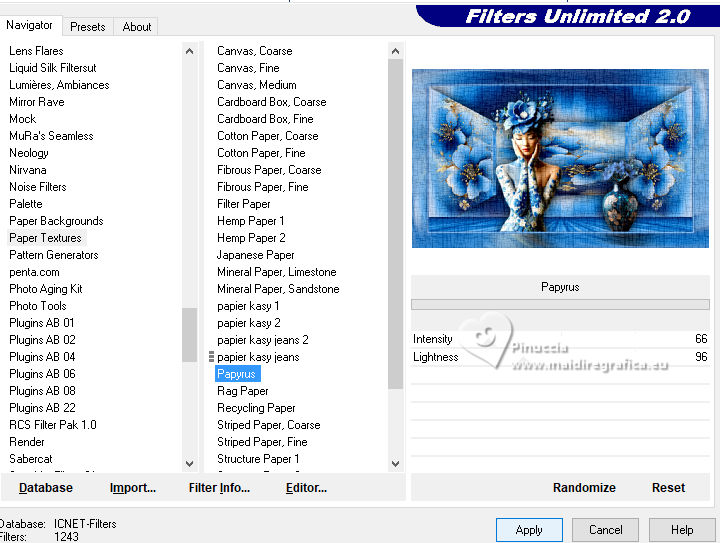Switch to the Navigator tab
The height and width of the screenshot is (543, 720).
29,25
